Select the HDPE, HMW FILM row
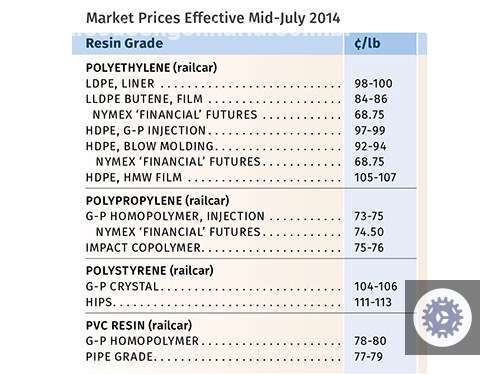The image size is (500, 375). pyautogui.click(x=241, y=177)
